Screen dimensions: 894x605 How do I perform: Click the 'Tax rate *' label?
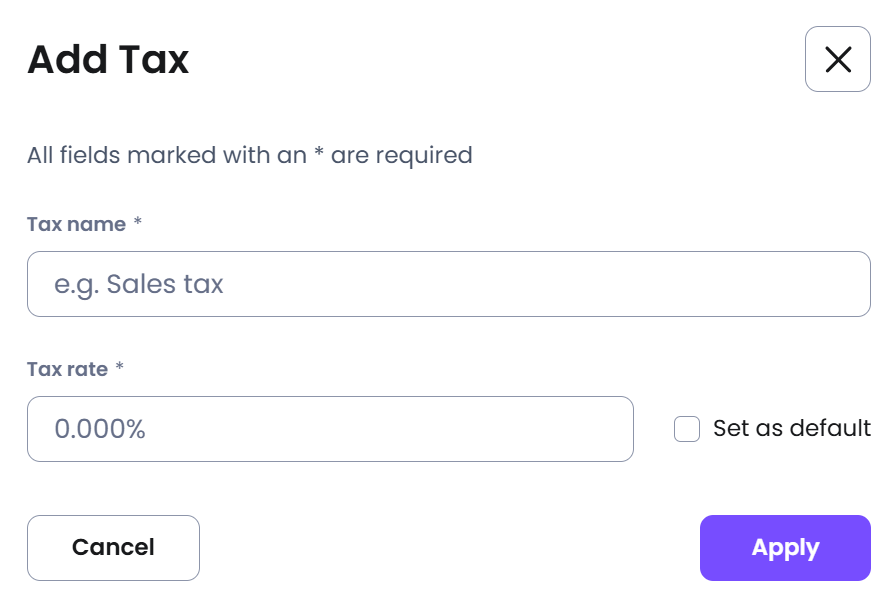tap(75, 369)
